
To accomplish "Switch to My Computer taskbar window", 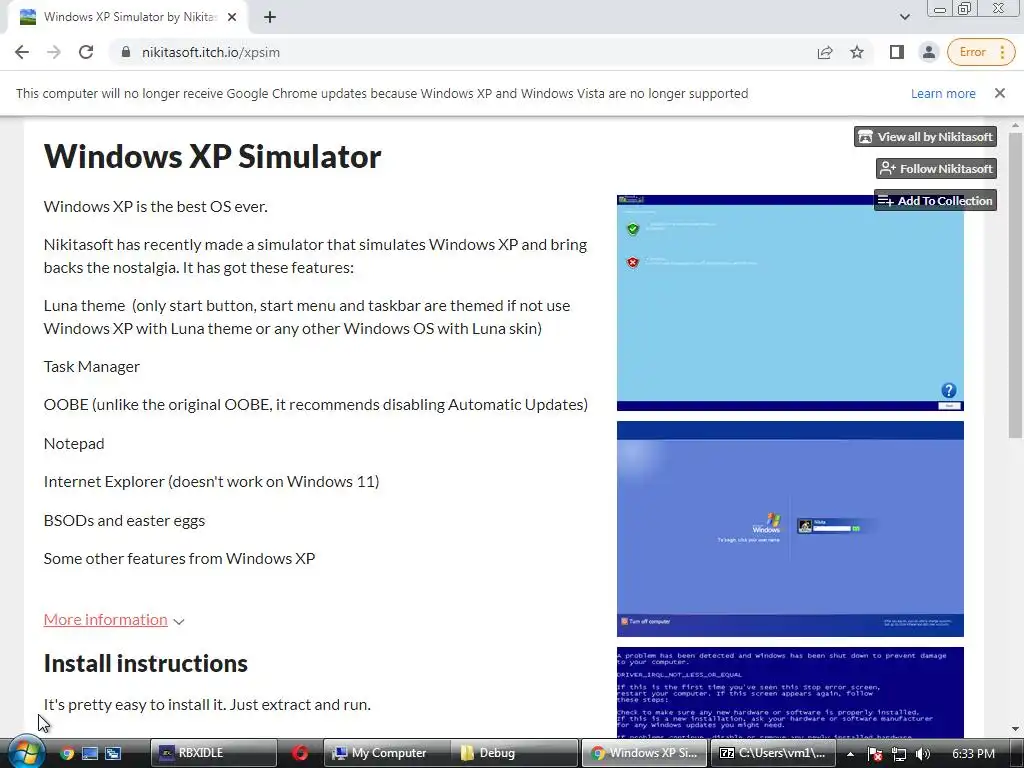I will (387, 753).
